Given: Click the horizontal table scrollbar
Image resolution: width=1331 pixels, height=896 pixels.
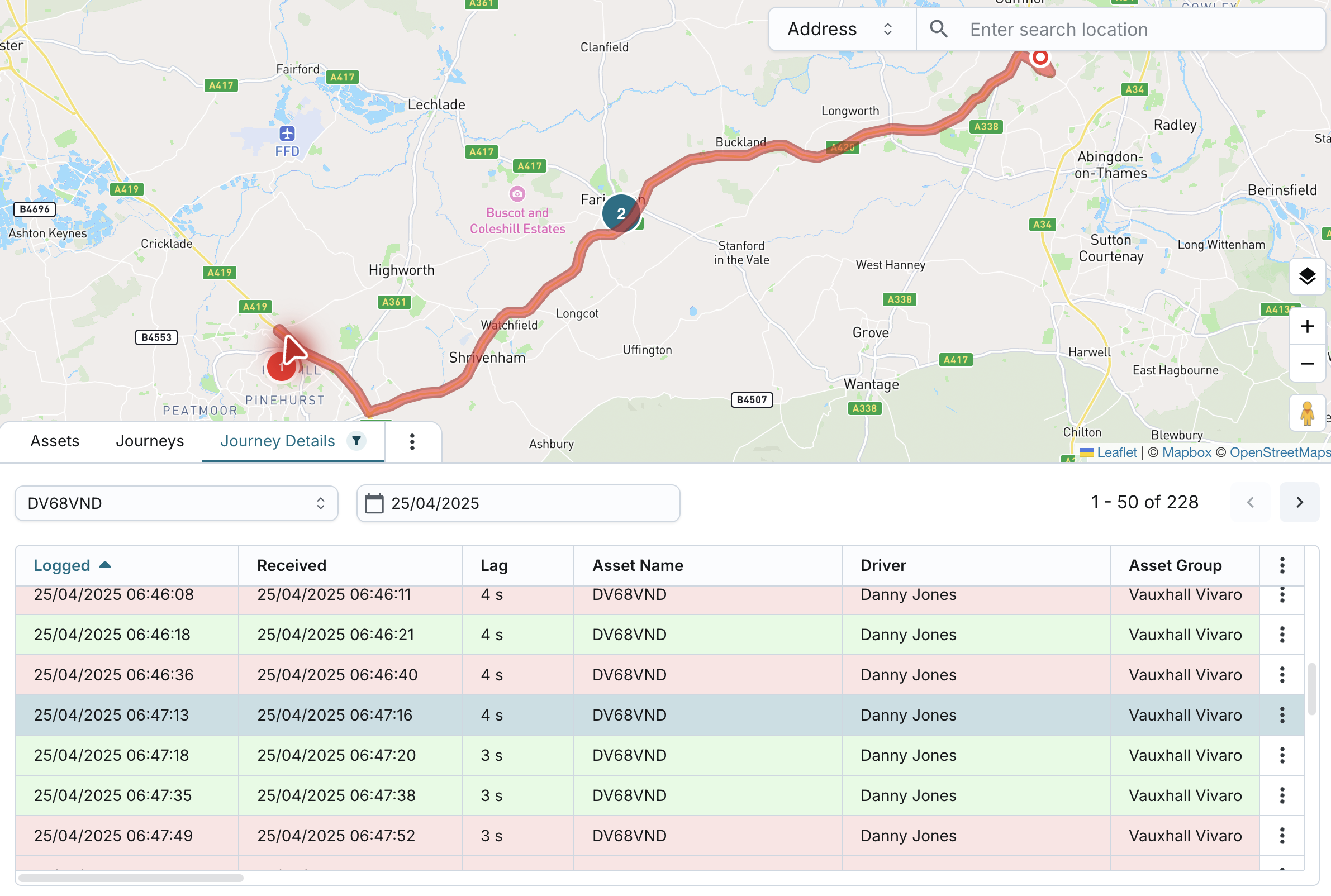Looking at the screenshot, I should 131,878.
